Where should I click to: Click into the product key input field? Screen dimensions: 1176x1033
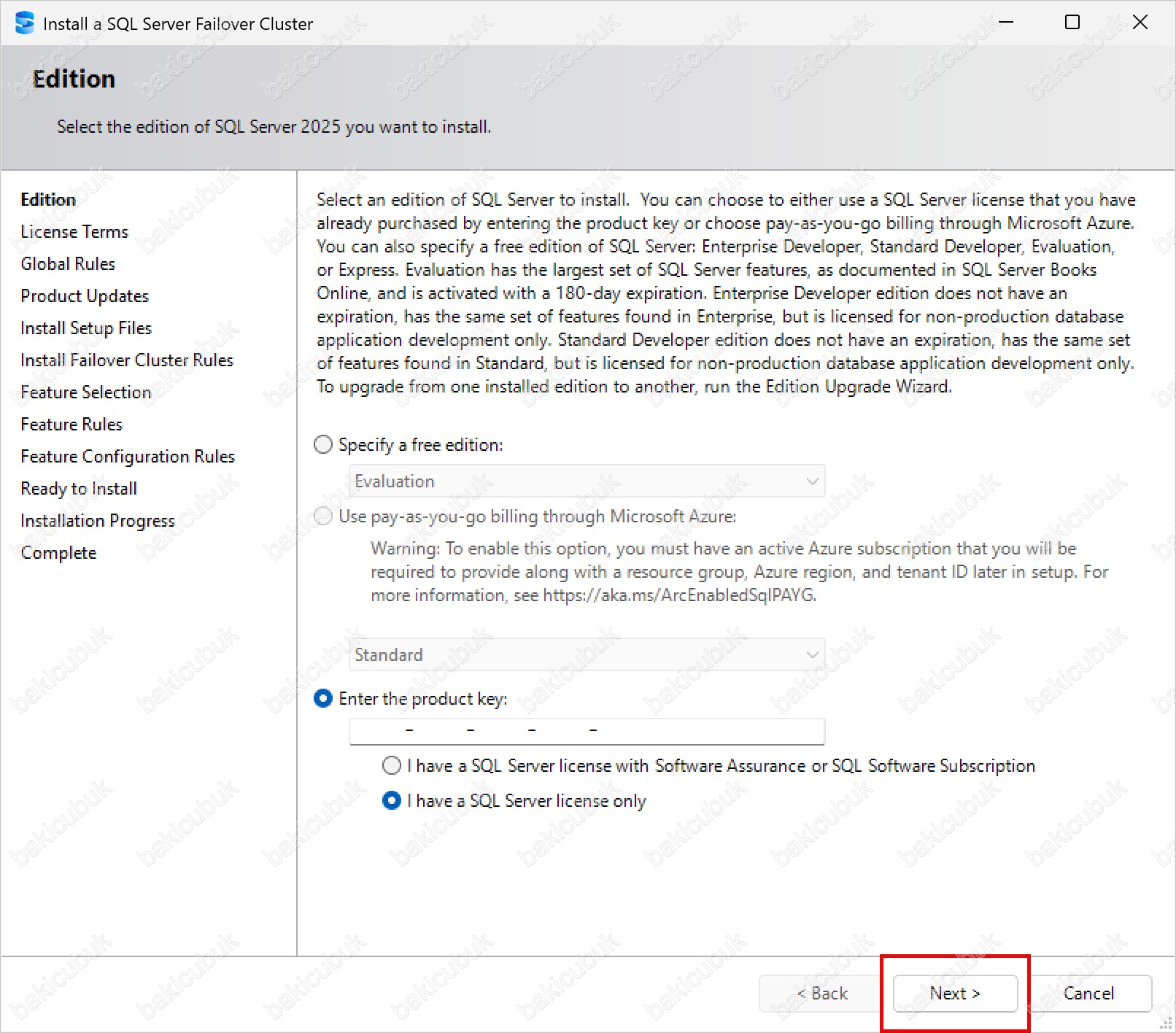(587, 730)
